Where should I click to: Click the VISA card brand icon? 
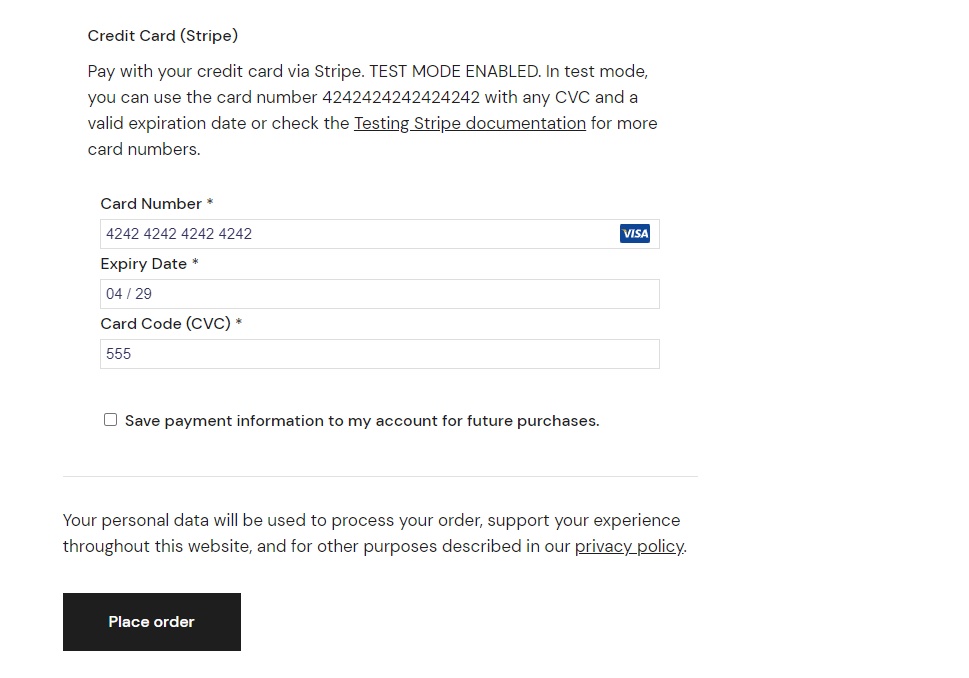(635, 234)
